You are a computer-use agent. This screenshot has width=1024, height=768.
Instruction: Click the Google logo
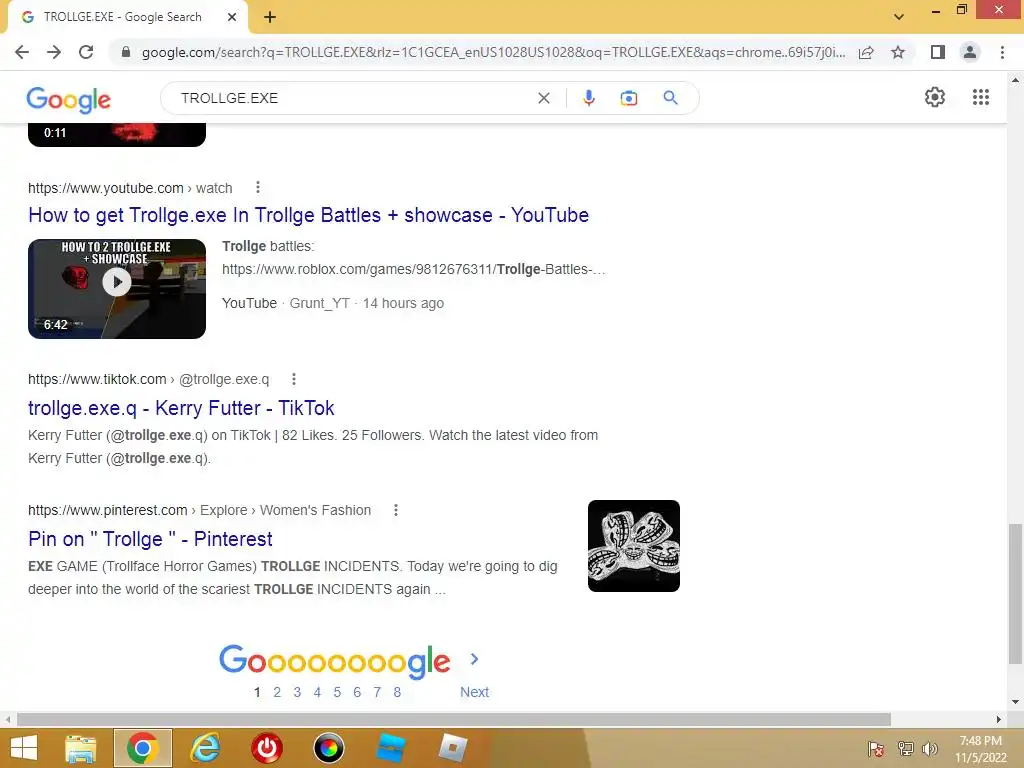tap(69, 99)
